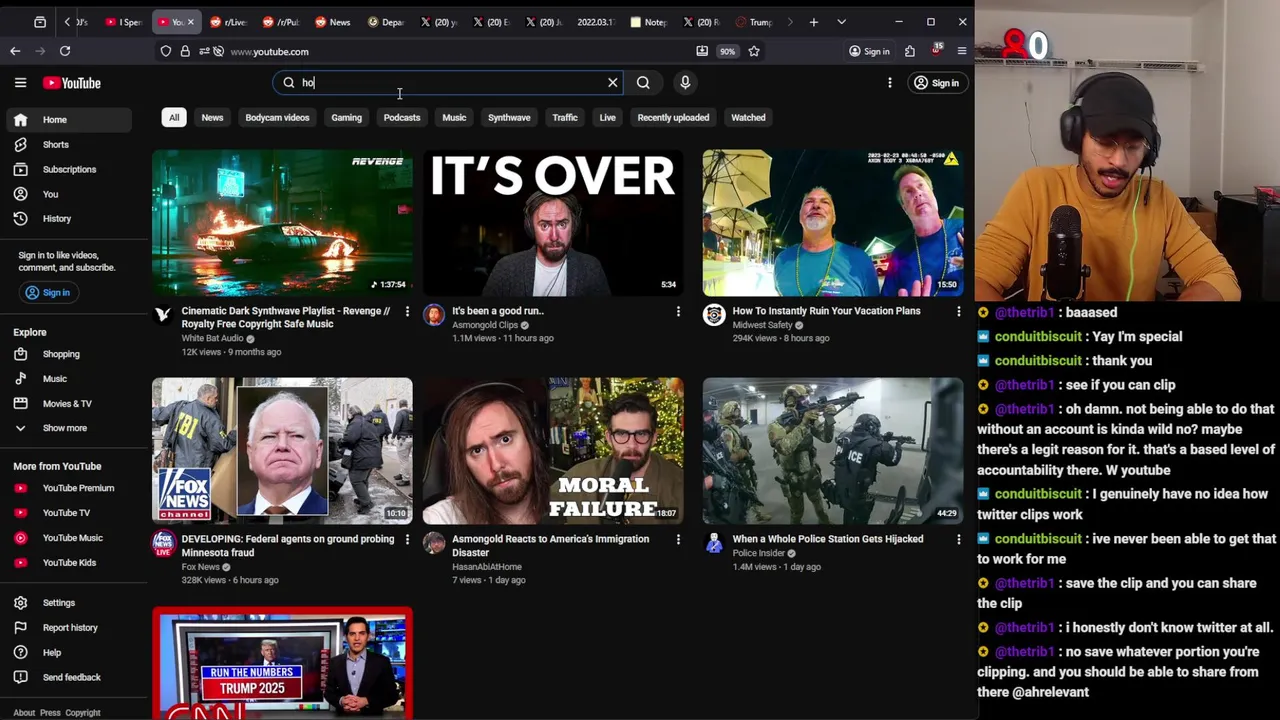Select the Traffic filter chip
This screenshot has height=720, width=1280.
(x=565, y=118)
